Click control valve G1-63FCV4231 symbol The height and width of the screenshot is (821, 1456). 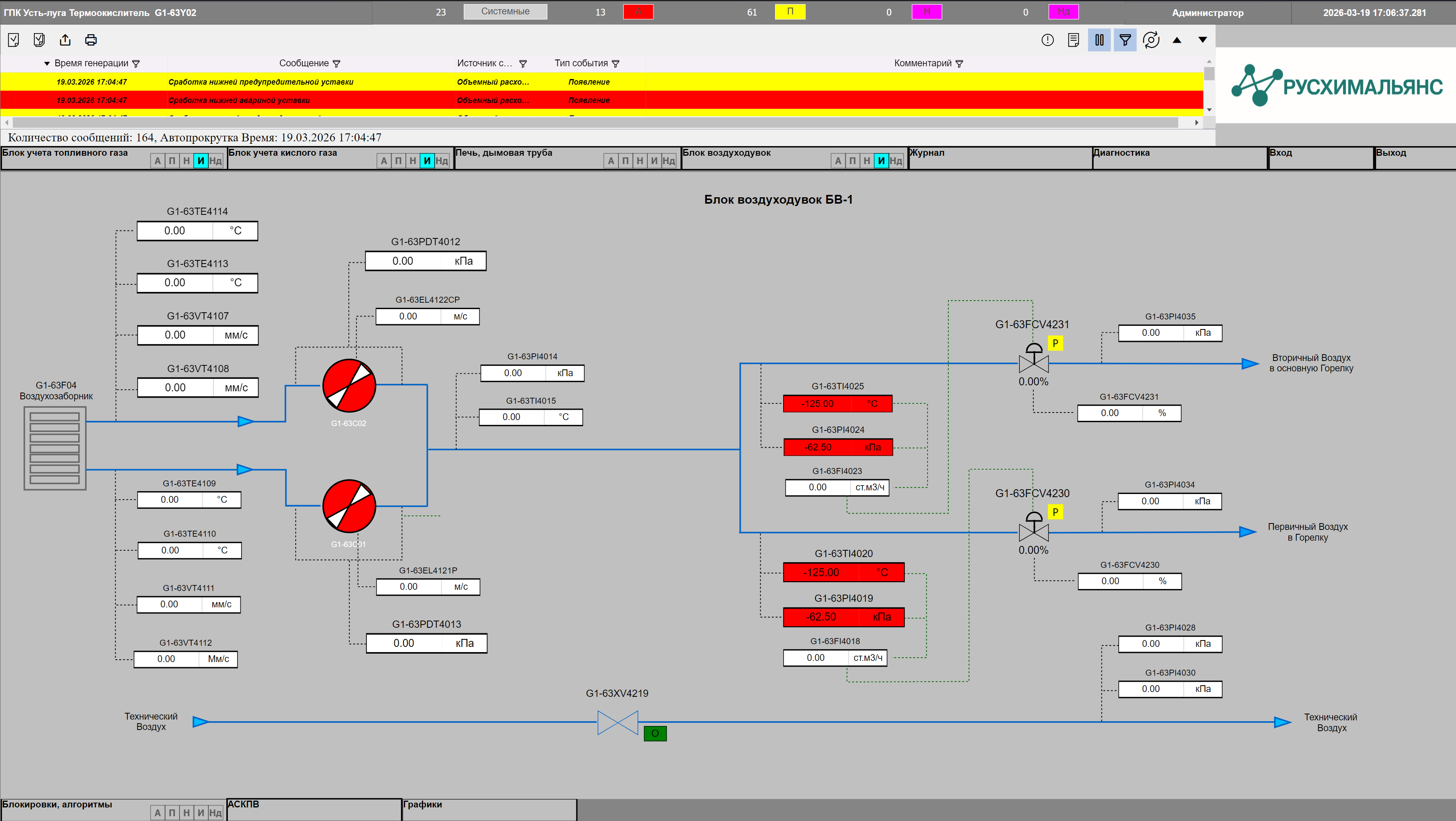point(1034,358)
